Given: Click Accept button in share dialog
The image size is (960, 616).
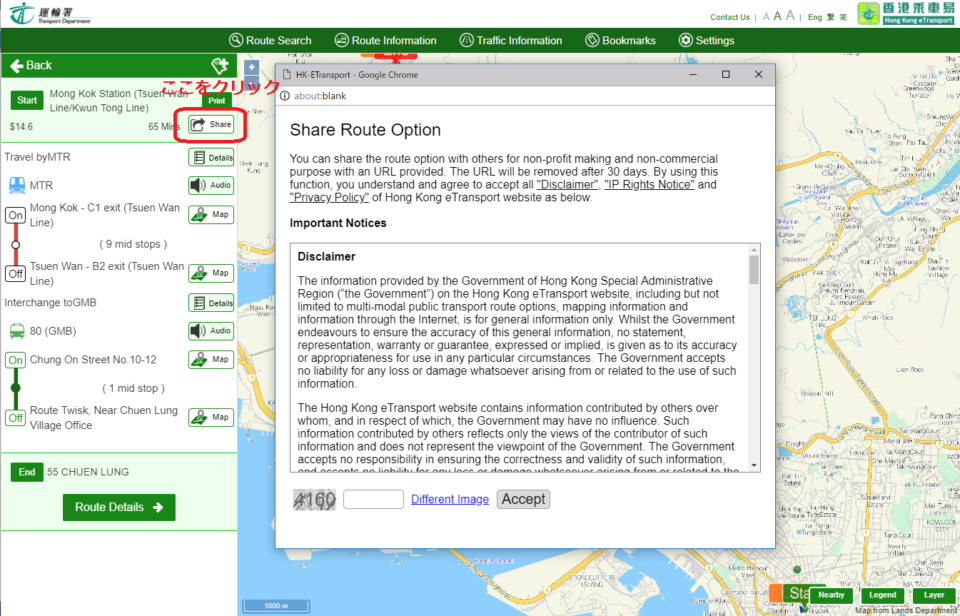Looking at the screenshot, I should [x=523, y=499].
